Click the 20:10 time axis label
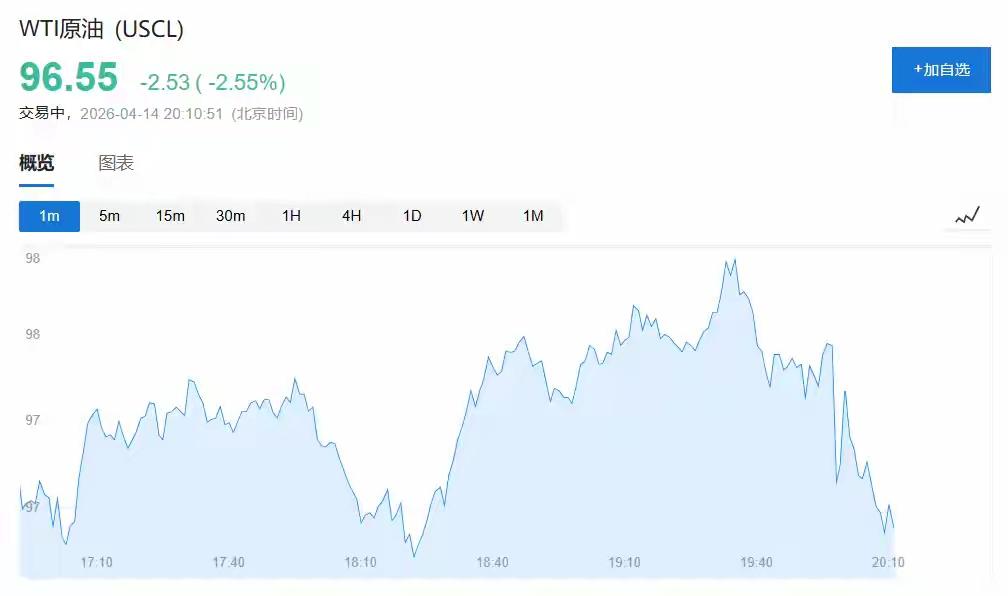1008x596 pixels. [x=888, y=563]
